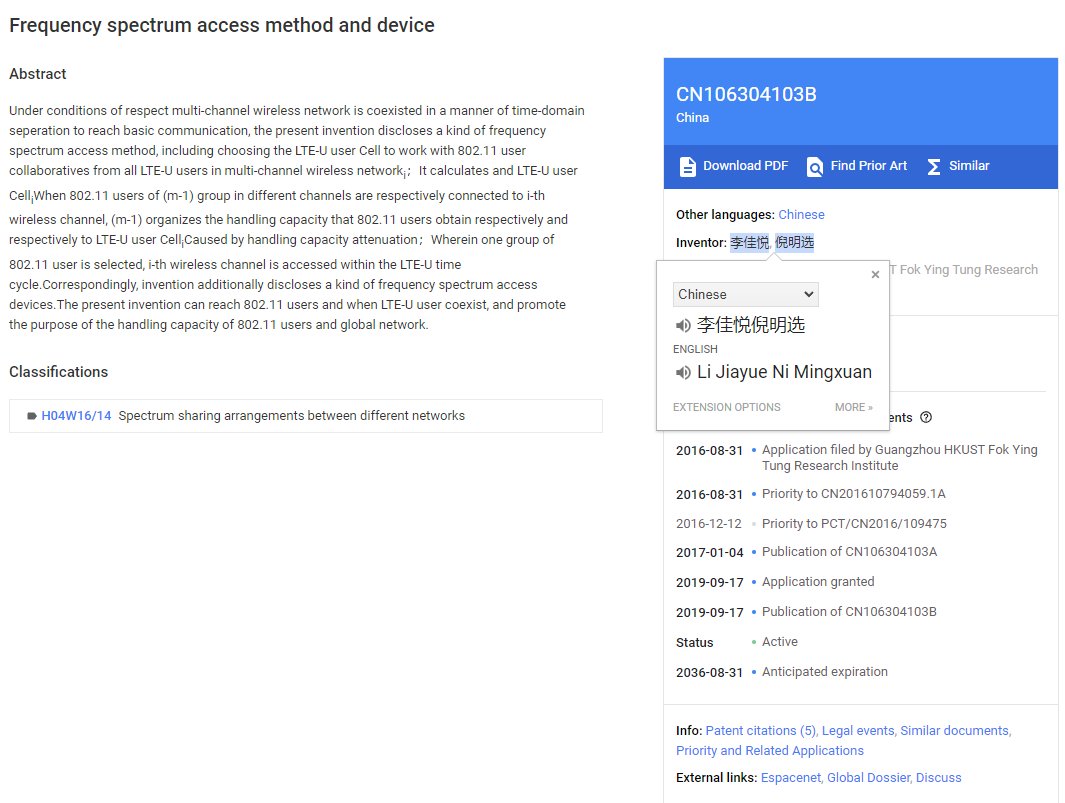Click the Classifications heading
Viewport: 1065px width, 803px height.
58,372
